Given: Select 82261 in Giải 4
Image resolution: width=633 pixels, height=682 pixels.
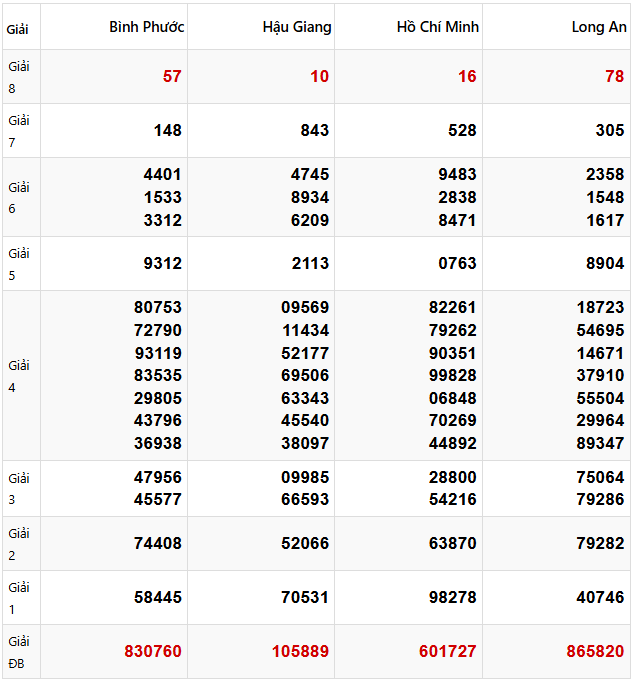Looking at the screenshot, I should (453, 308).
